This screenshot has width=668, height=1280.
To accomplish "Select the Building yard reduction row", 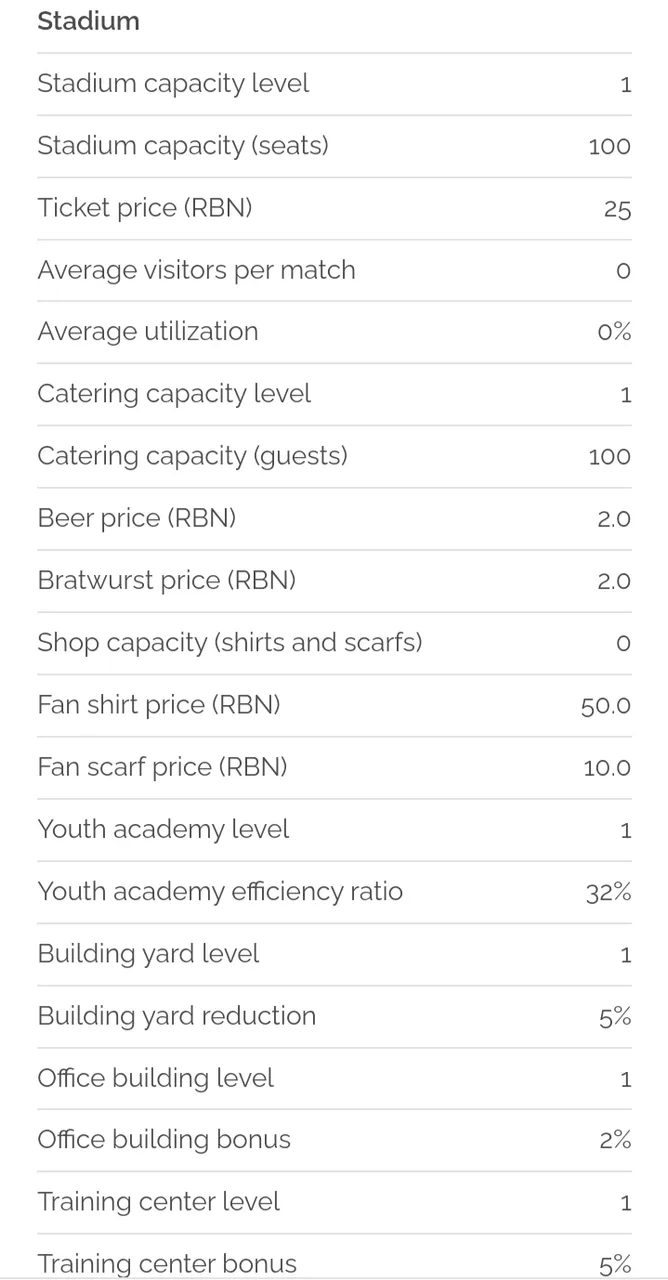I will [x=334, y=1016].
